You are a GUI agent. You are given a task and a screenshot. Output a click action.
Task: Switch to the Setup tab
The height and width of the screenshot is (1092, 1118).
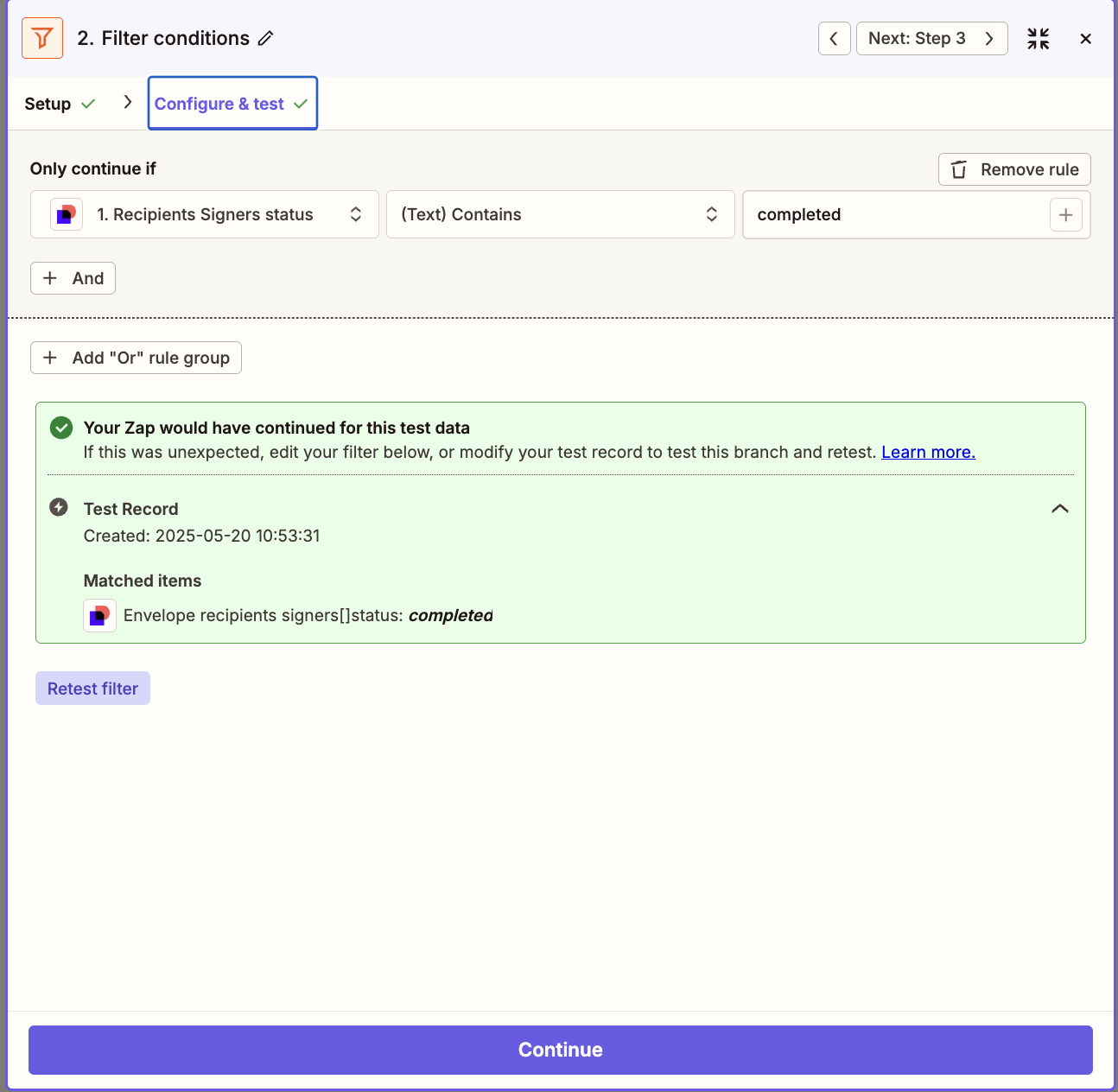tap(48, 104)
